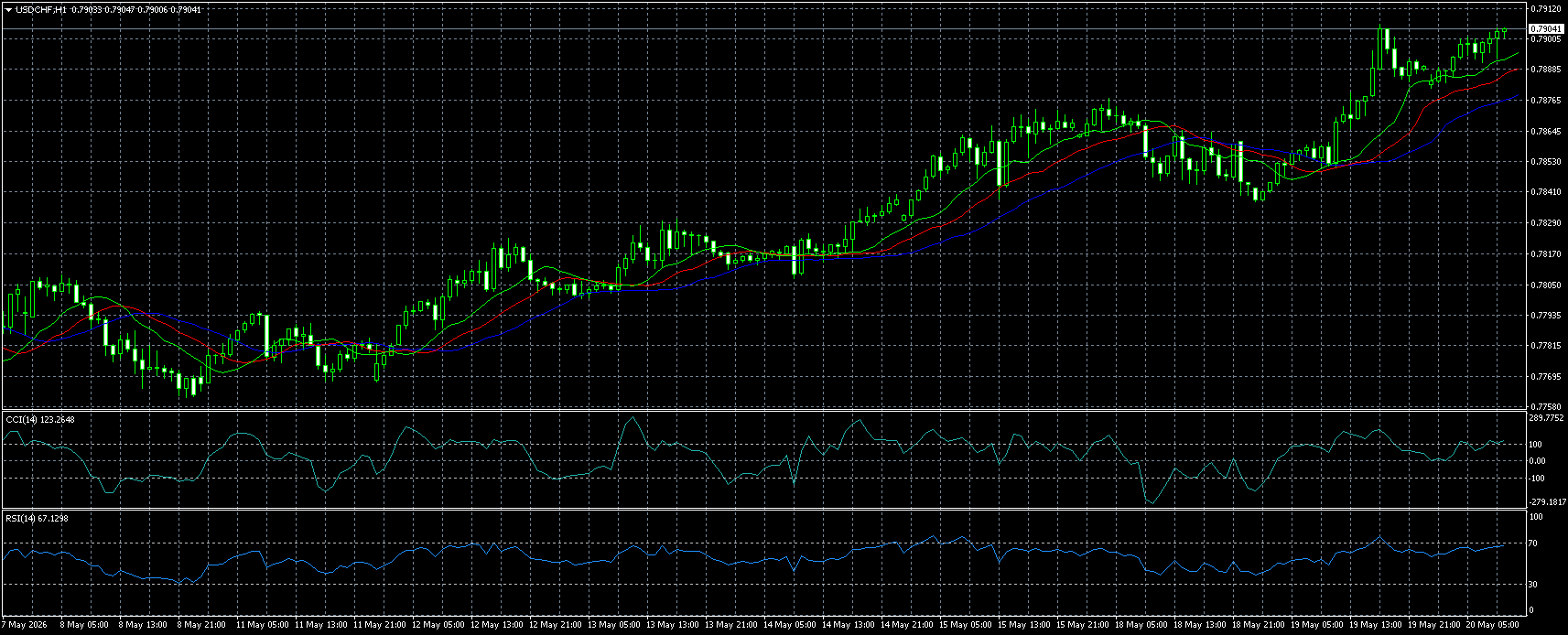
Task: Click the triangle arrow beside USDCHF,H1
Action: [x=8, y=9]
